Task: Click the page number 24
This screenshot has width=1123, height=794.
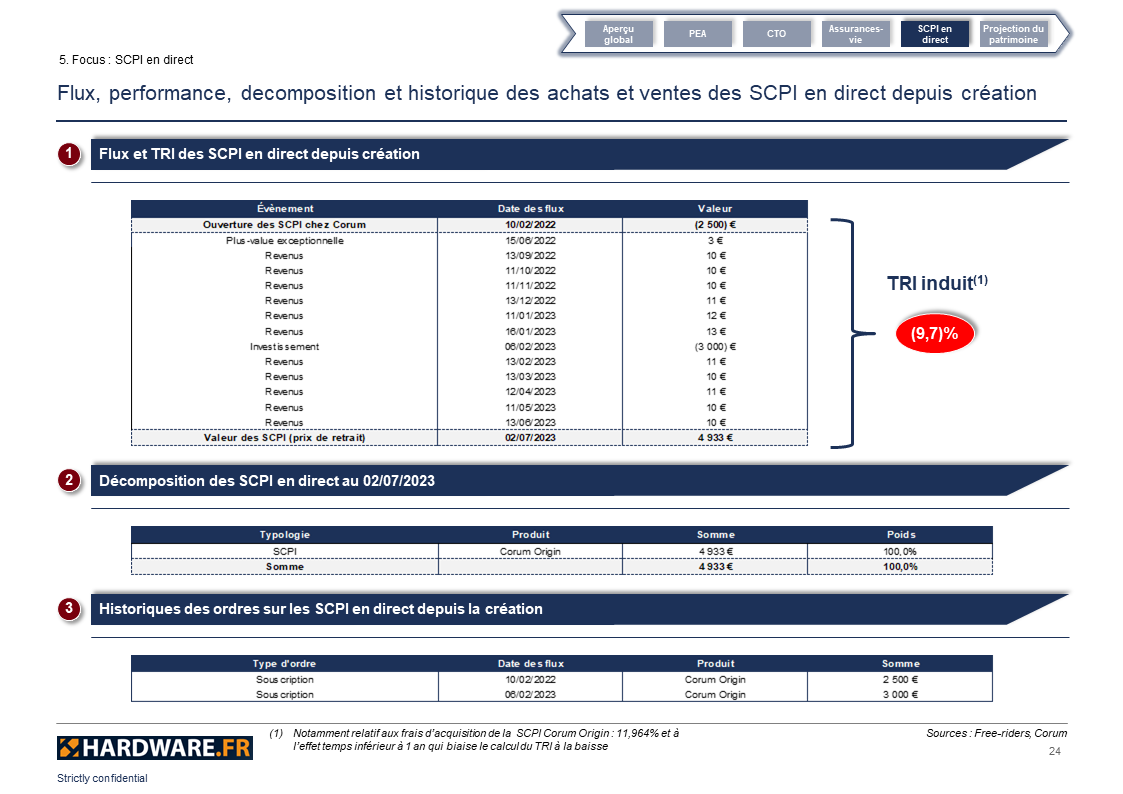Action: point(1054,751)
